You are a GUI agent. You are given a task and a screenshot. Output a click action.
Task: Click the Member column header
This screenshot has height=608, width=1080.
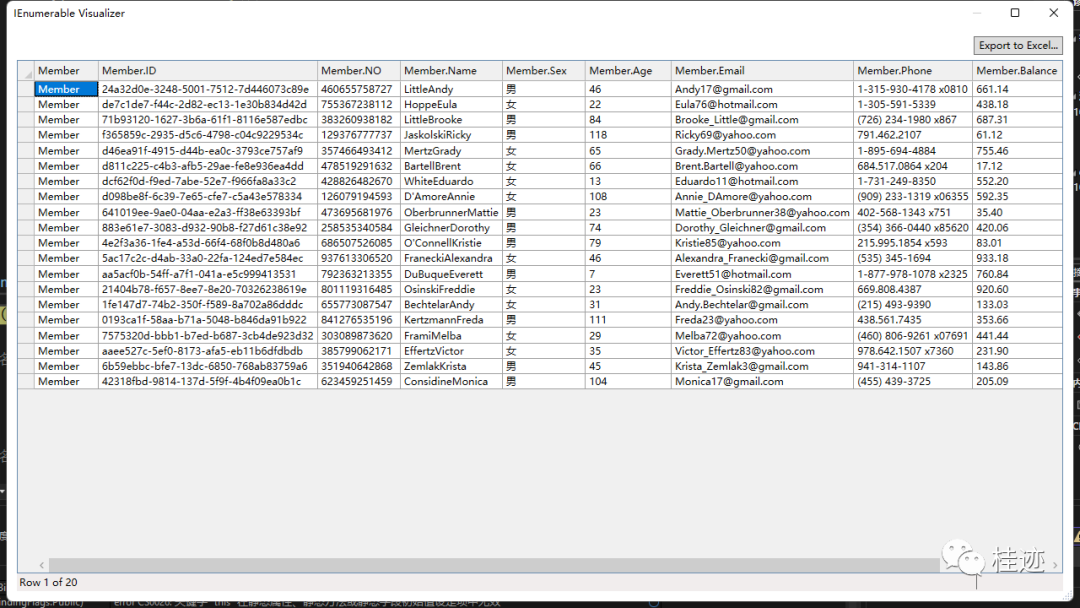click(x=66, y=70)
